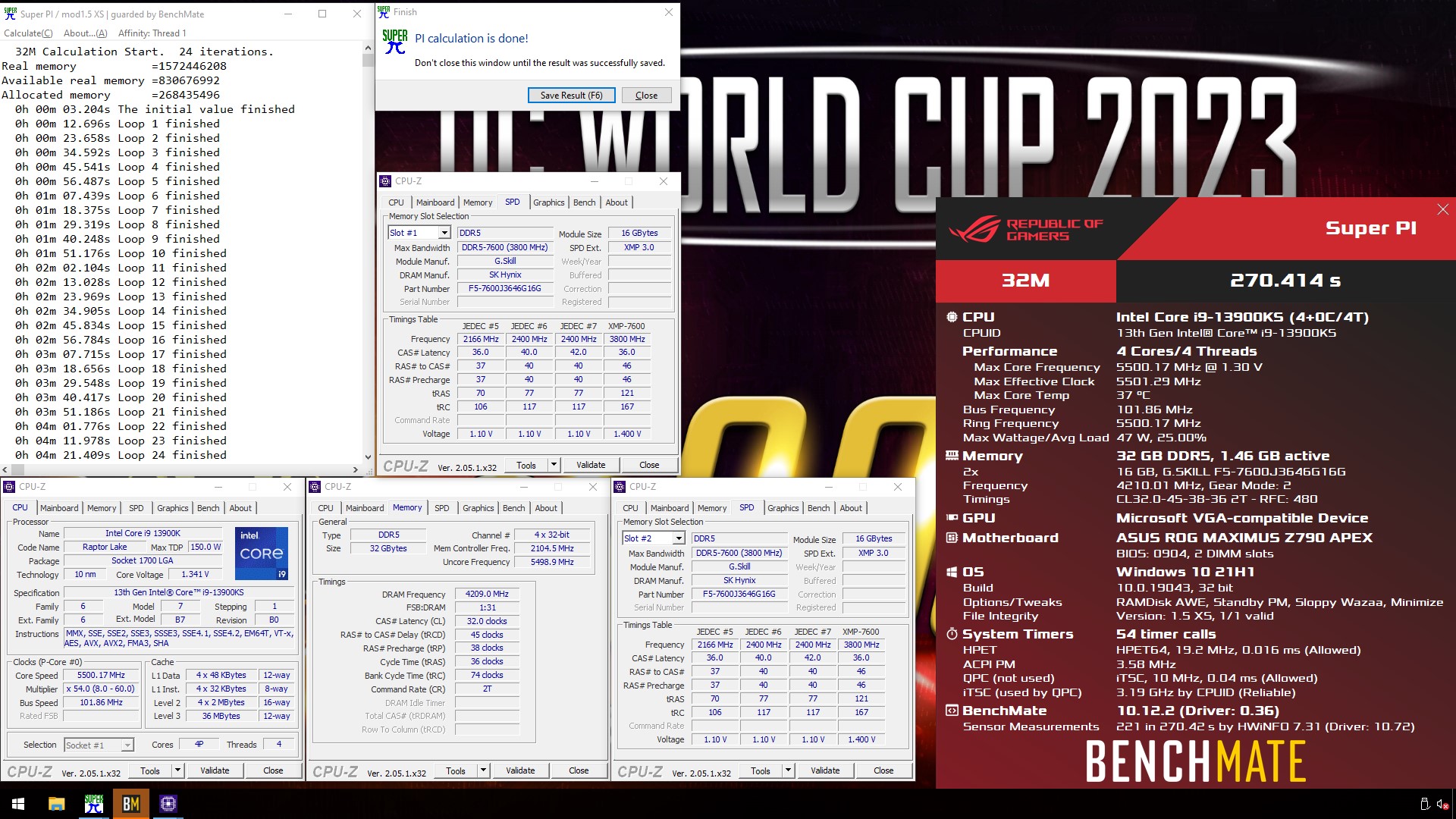
Task: Click Validate in the CPU tab CPU-Z window
Action: [215, 770]
